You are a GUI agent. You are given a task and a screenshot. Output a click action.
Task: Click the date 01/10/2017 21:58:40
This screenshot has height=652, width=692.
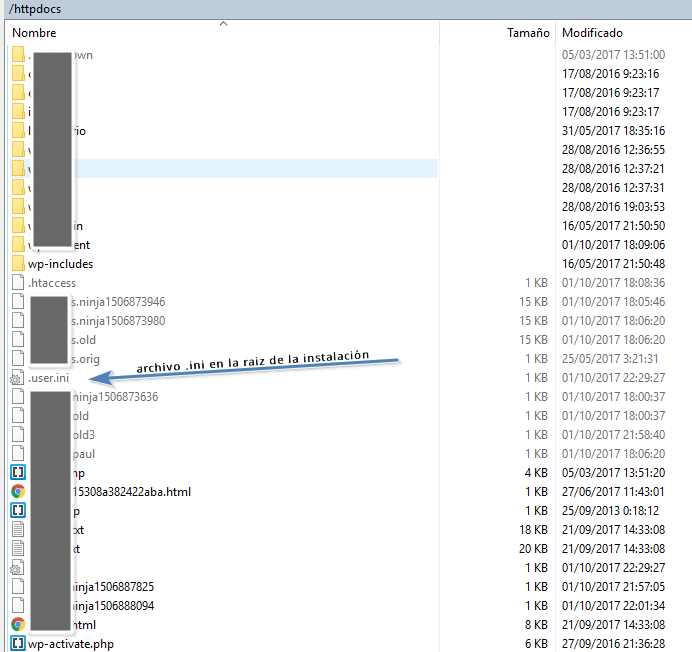coord(613,435)
